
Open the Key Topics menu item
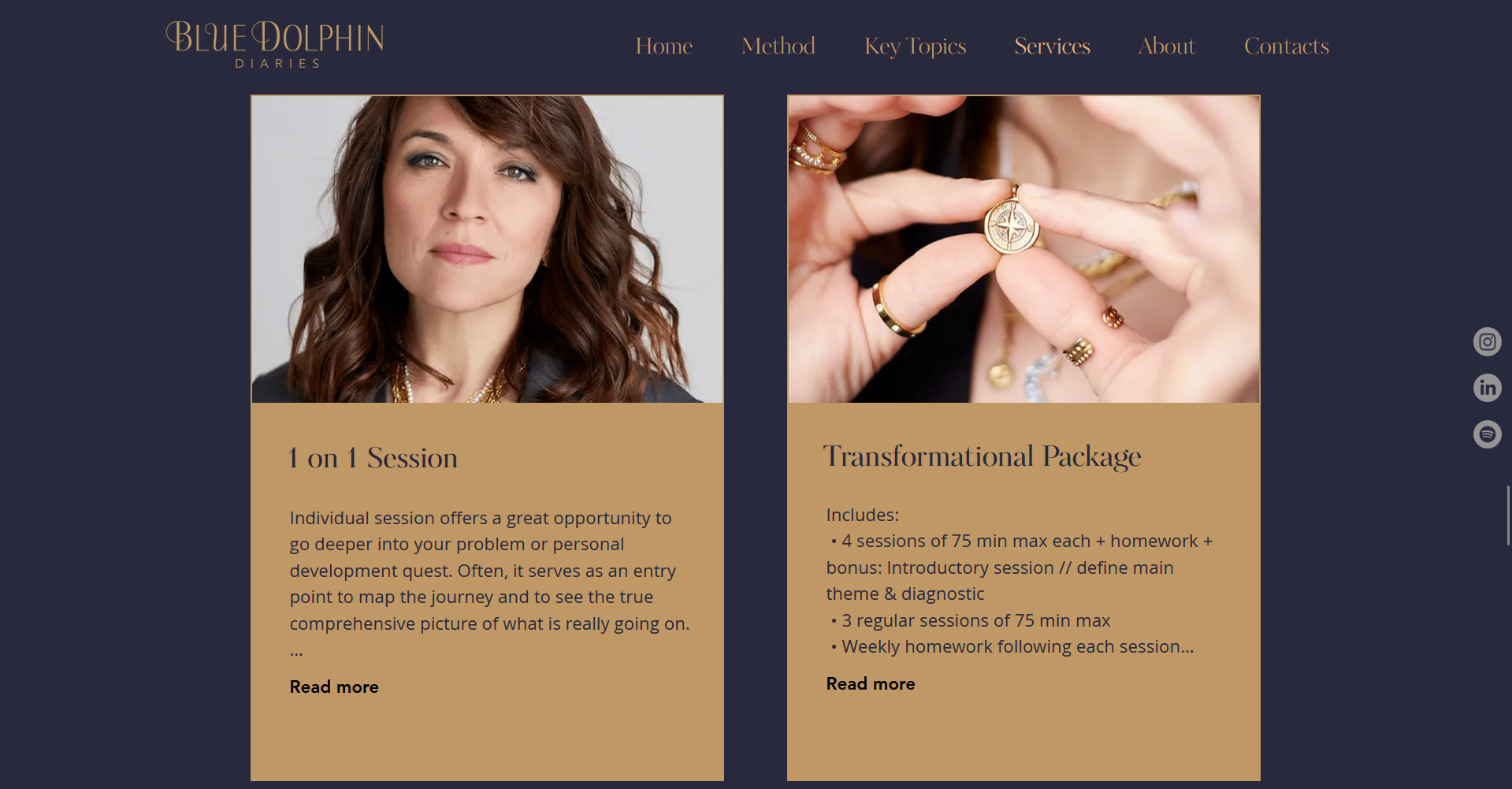point(916,47)
